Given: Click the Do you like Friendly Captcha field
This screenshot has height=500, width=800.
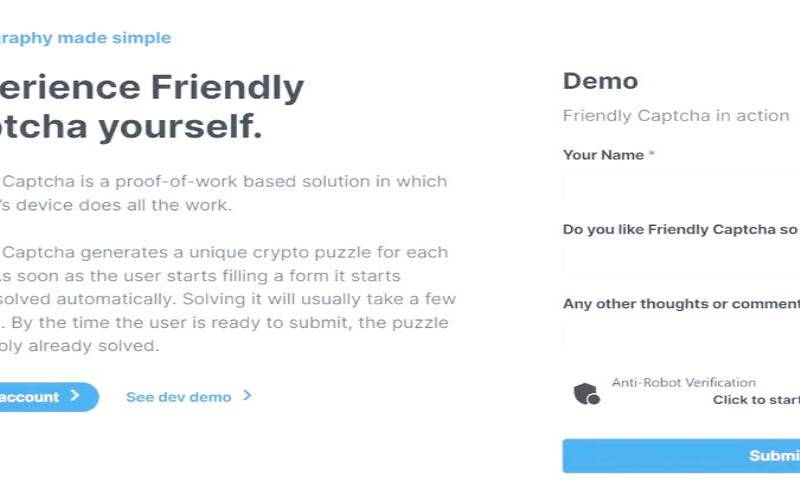Looking at the screenshot, I should coord(681,262).
